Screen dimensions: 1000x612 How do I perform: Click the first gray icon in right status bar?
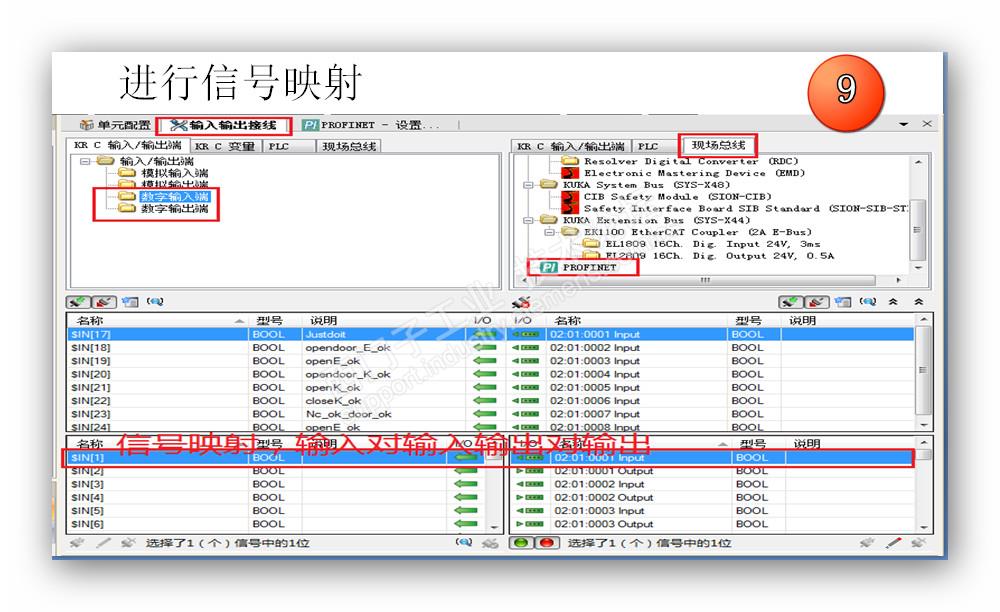[866, 543]
